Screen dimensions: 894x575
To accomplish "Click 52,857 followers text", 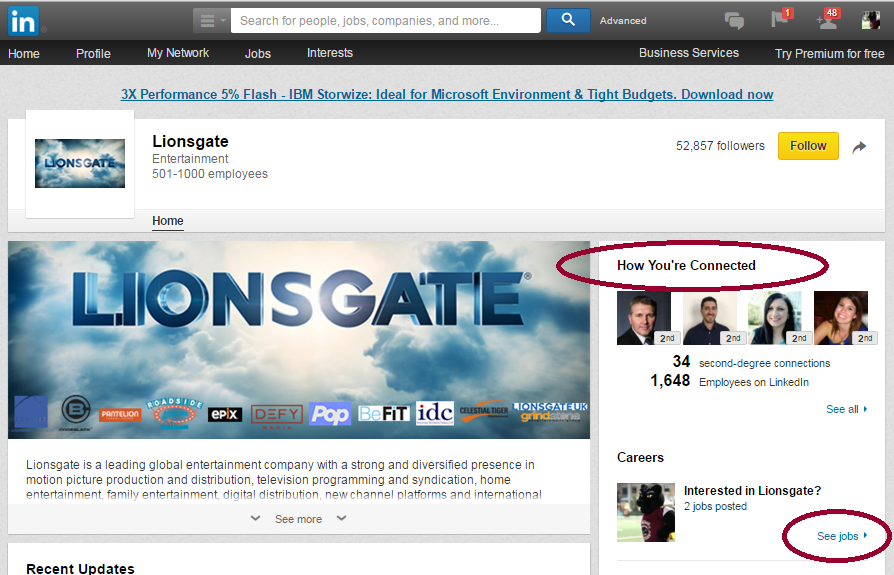I will [720, 146].
